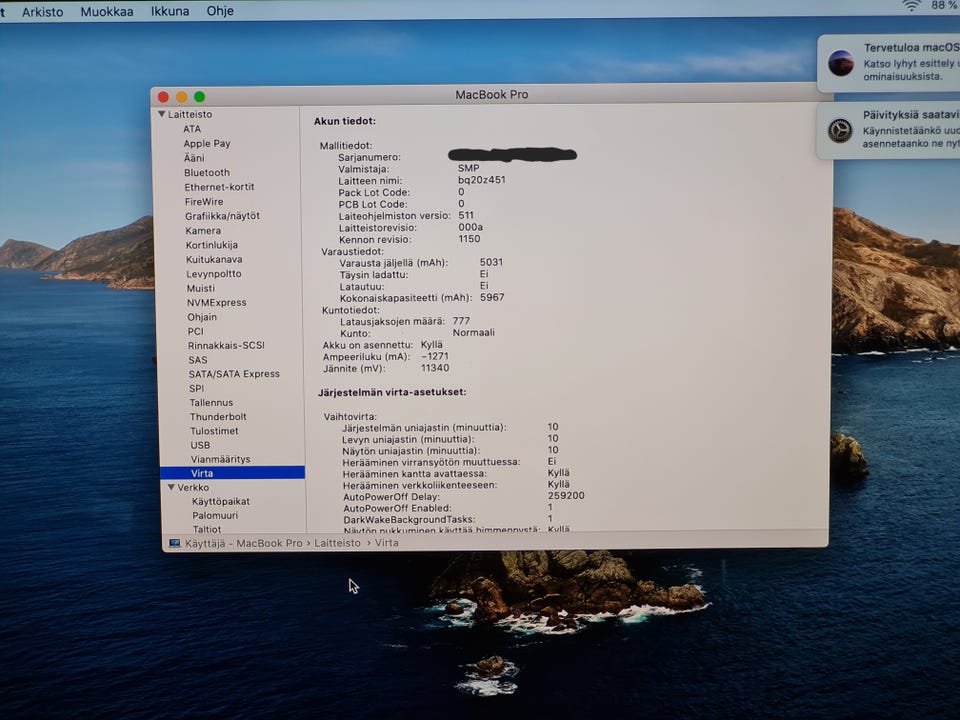Screen dimensions: 960x720
Task: Select SATA/SATA Express in the sidebar
Action: 234,374
